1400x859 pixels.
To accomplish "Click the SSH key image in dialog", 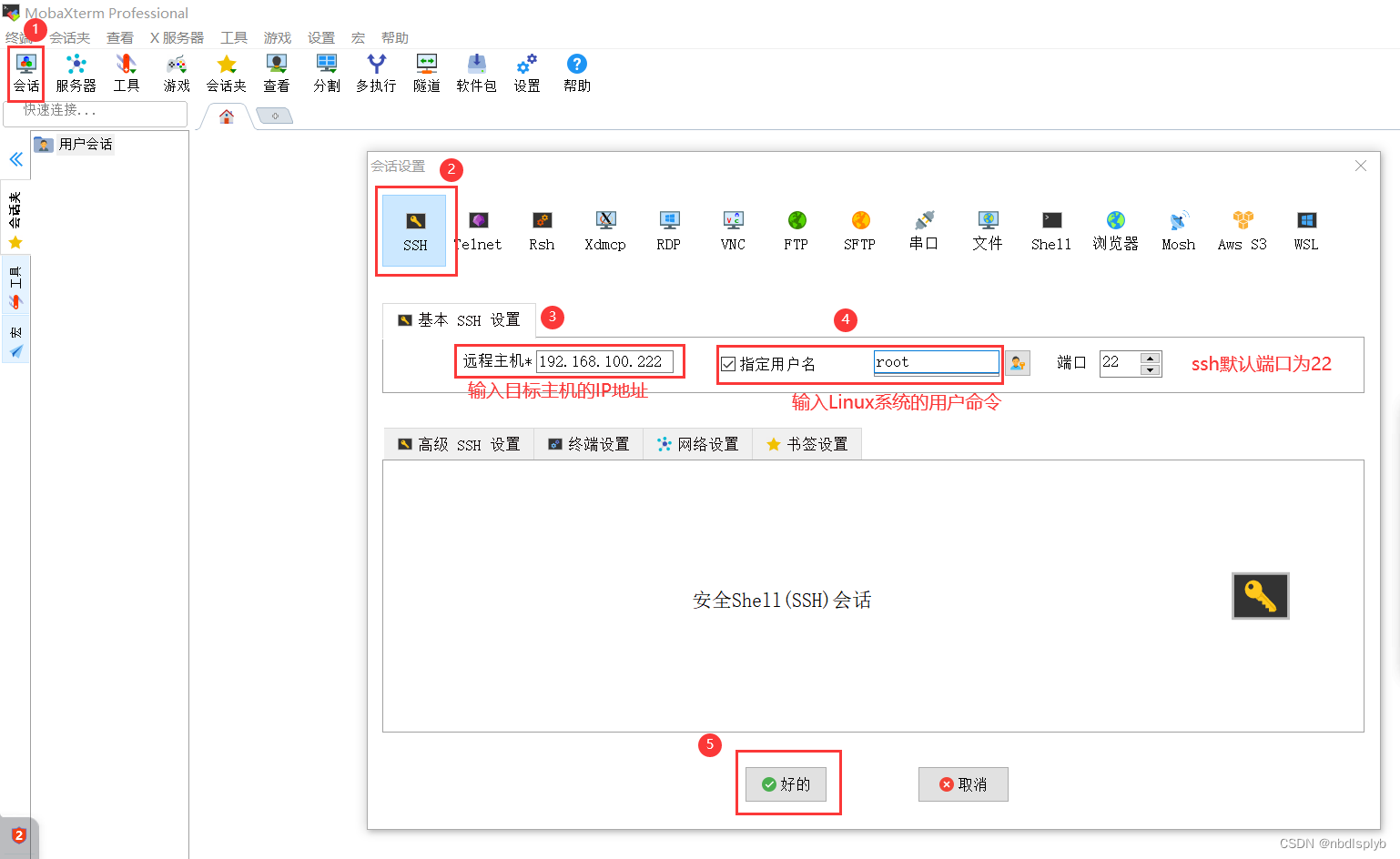I will click(x=1261, y=596).
